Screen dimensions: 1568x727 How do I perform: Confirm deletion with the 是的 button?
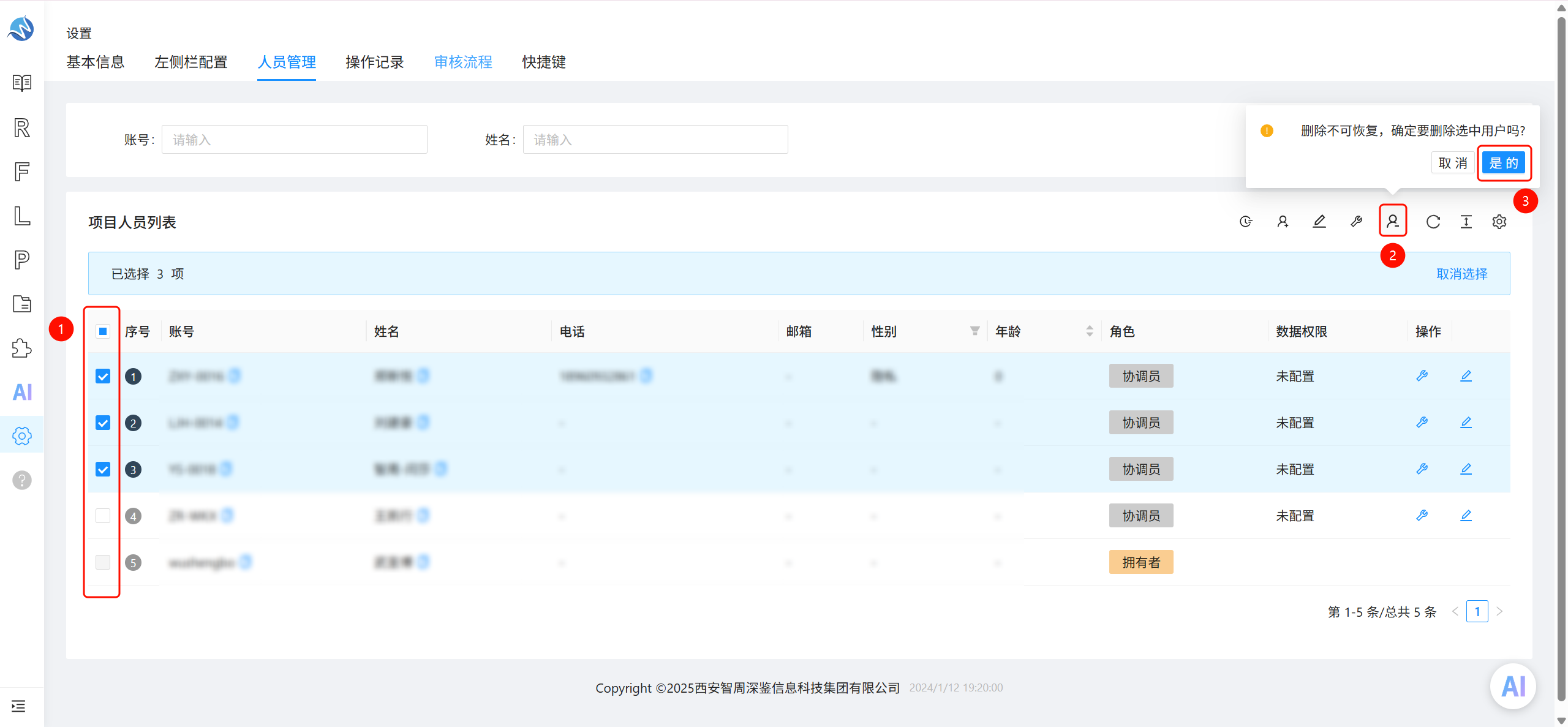[1504, 163]
